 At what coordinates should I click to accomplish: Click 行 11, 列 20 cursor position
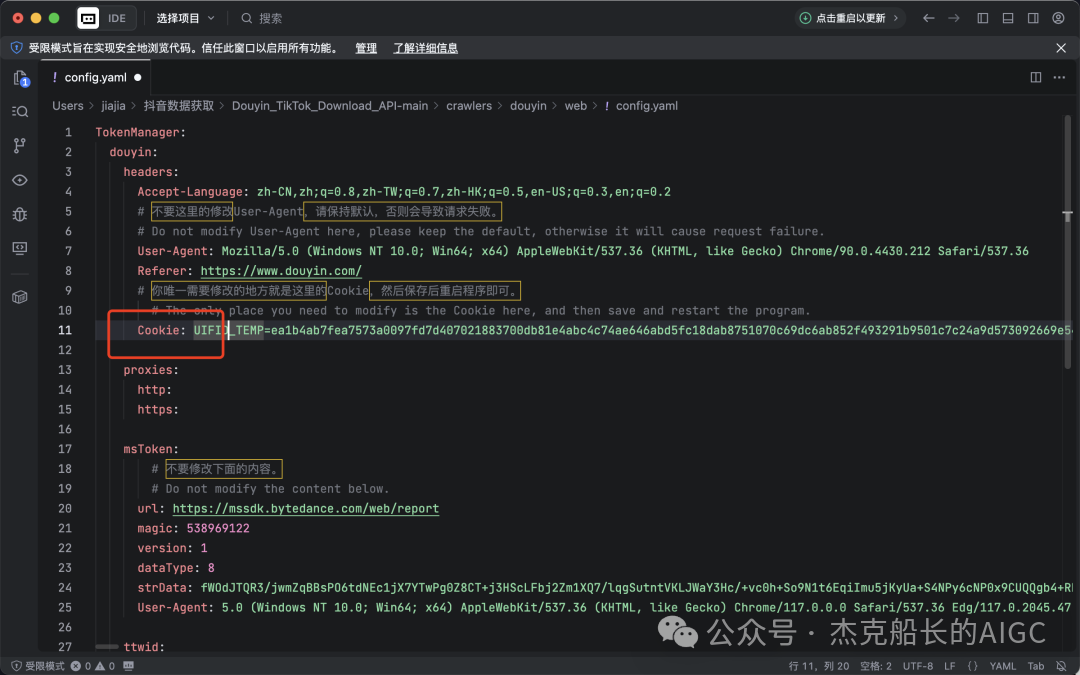819,666
